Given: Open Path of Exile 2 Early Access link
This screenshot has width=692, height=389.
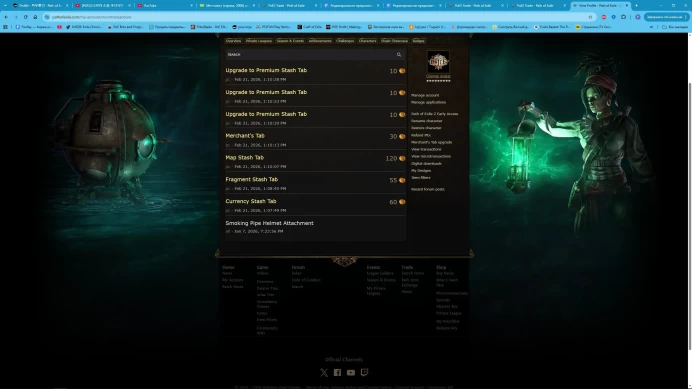Looking at the screenshot, I should (435, 114).
